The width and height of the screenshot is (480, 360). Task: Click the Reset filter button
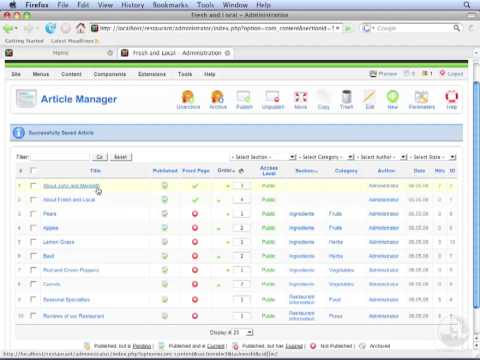(121, 157)
